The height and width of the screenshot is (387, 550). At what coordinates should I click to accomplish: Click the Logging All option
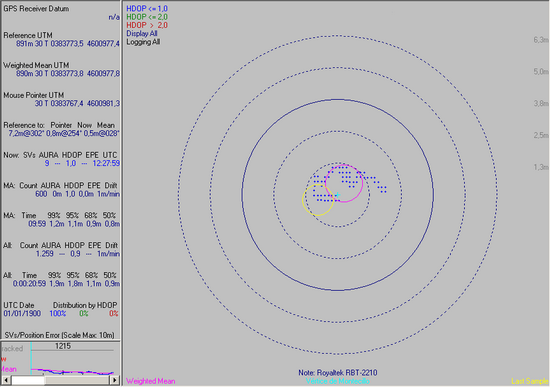[x=143, y=42]
